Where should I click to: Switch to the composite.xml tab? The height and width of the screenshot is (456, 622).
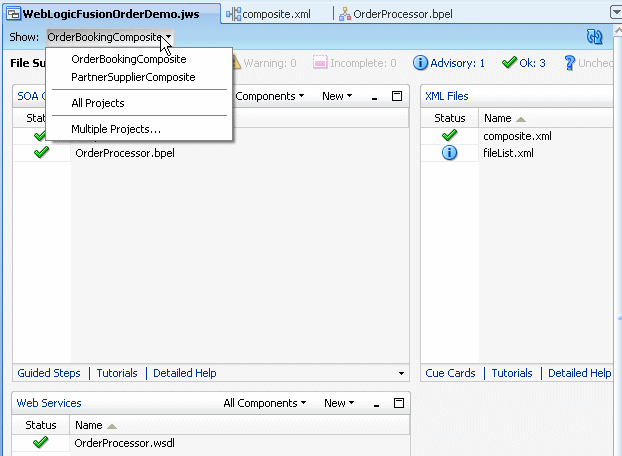point(276,14)
